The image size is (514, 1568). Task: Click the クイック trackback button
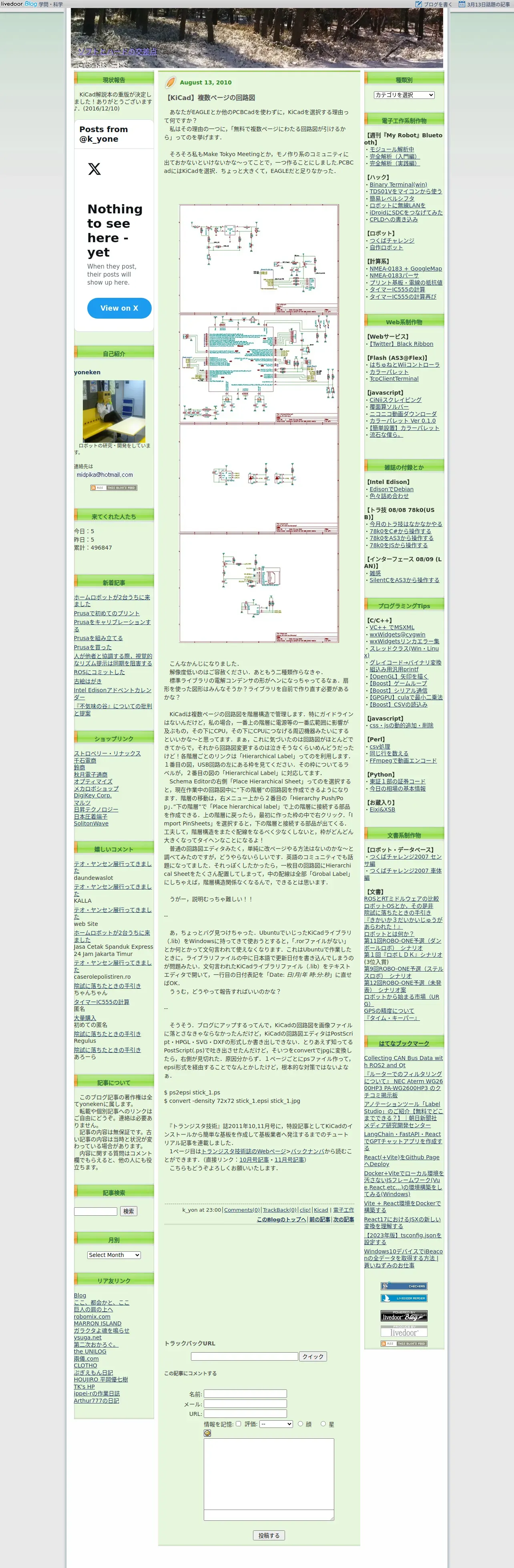(313, 1356)
